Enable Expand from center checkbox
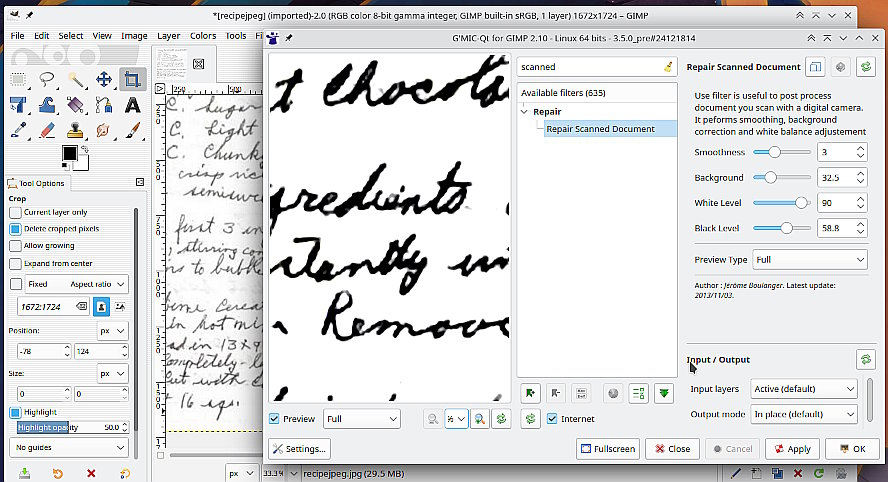Image resolution: width=888 pixels, height=482 pixels. point(15,264)
